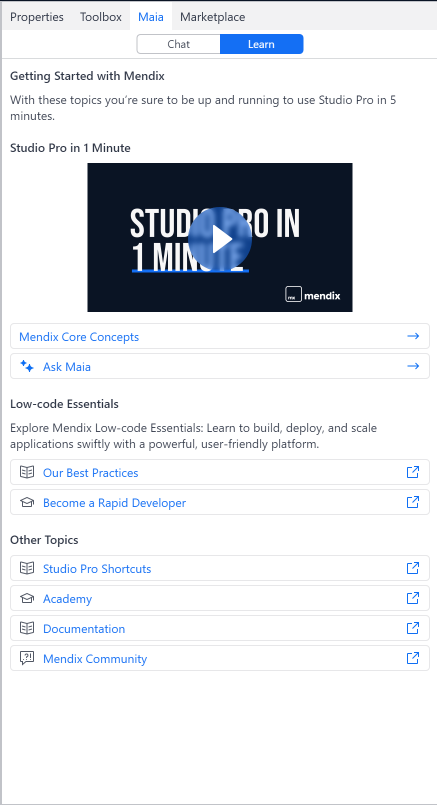The image size is (438, 806).
Task: Click the chat bubble icon beside Mendix Community
Action: (27, 658)
